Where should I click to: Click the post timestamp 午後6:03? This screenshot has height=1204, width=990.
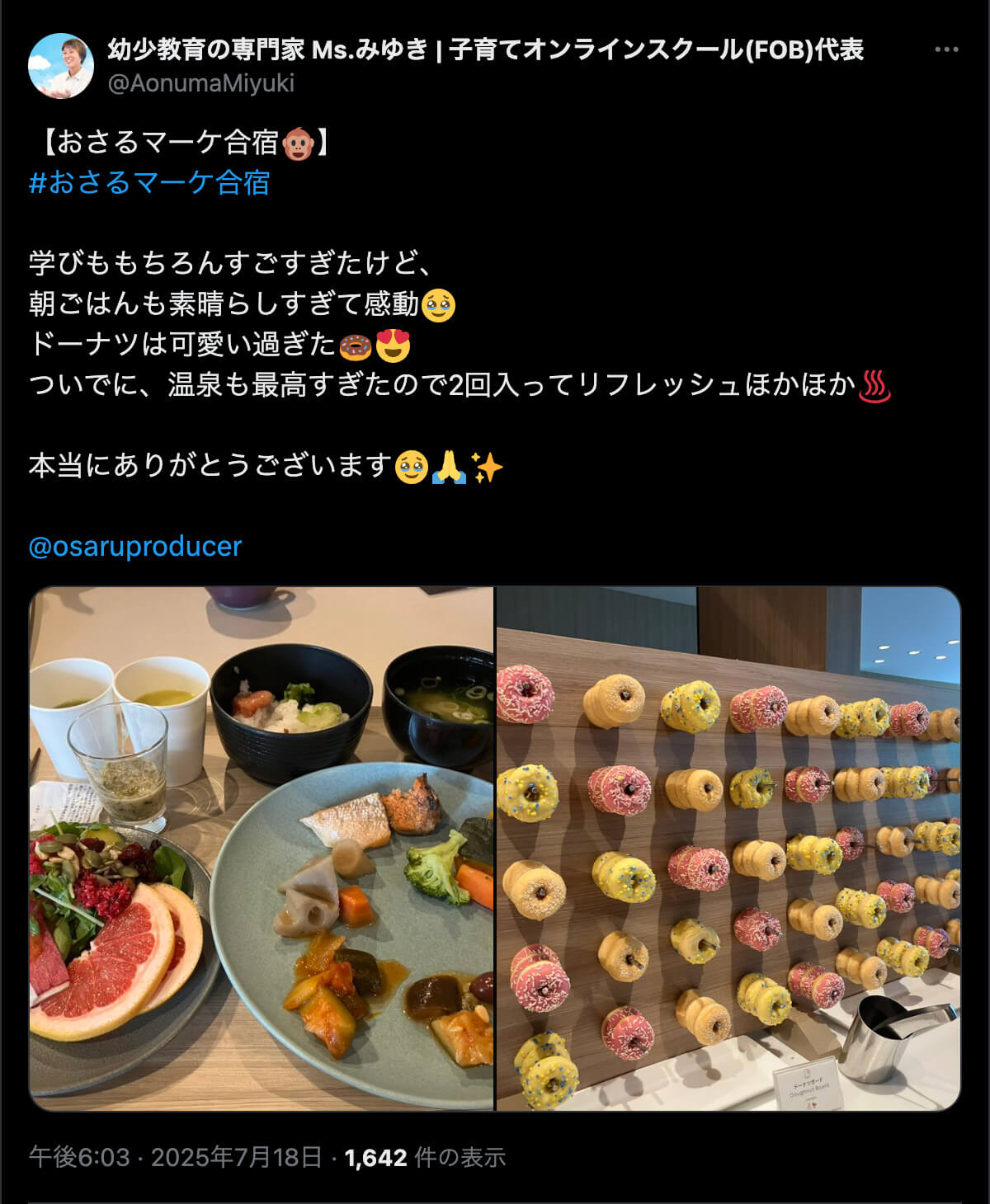tap(79, 1157)
